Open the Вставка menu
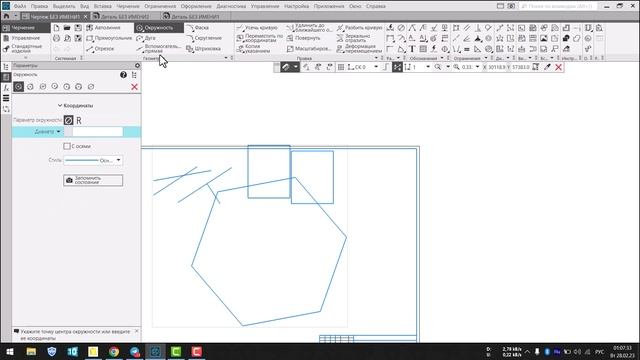Viewport: 640px width, 360px height. coord(102,6)
